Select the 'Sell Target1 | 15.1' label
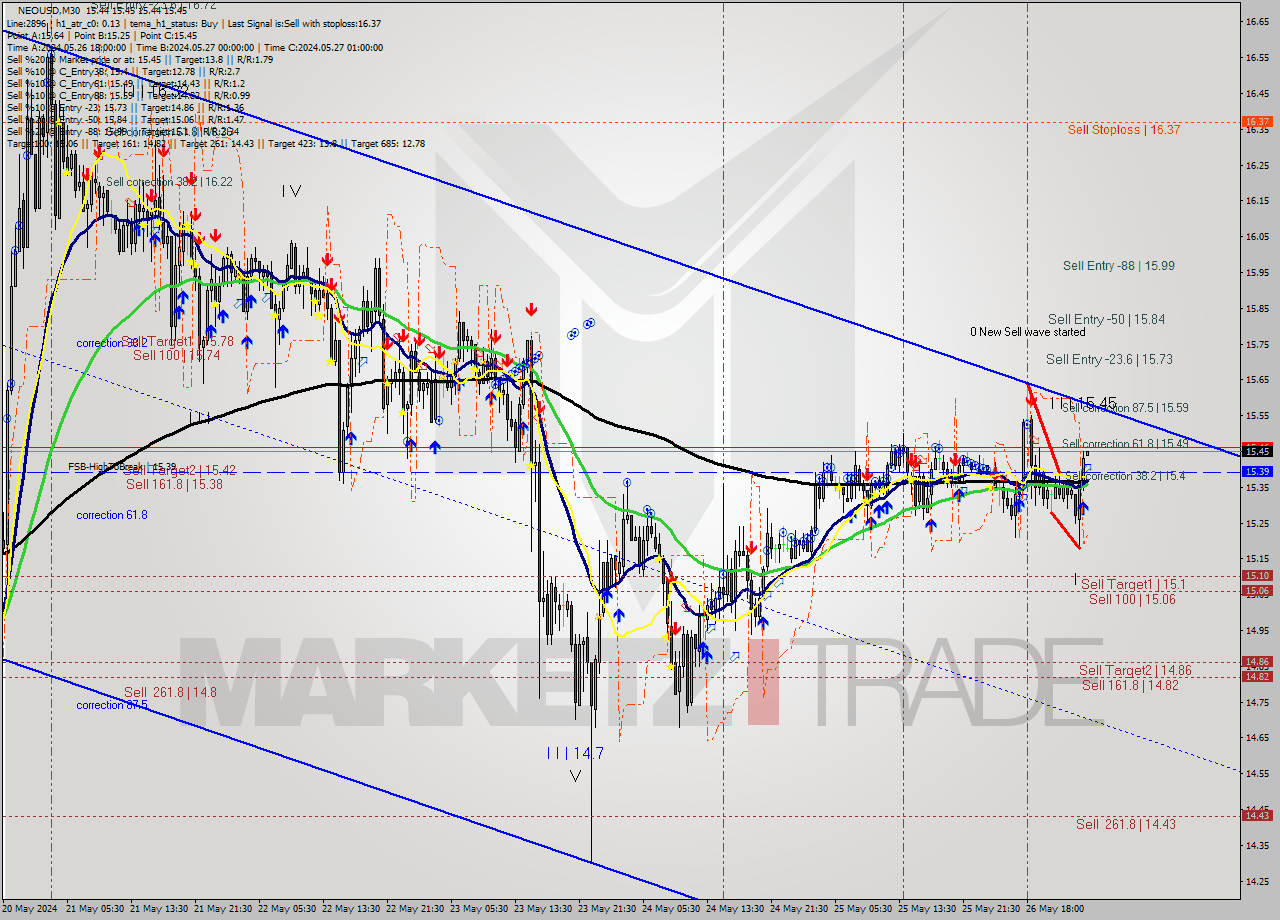This screenshot has height=920, width=1280. [1133, 584]
